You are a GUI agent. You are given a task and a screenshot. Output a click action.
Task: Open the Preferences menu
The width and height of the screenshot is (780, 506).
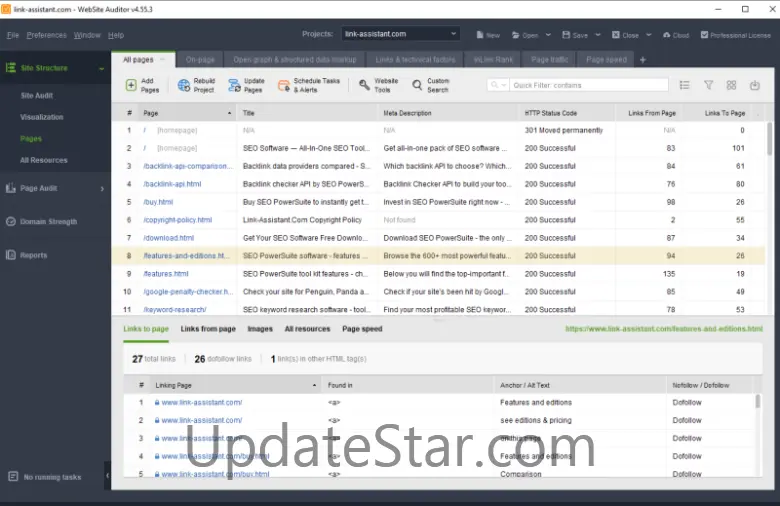[46, 35]
